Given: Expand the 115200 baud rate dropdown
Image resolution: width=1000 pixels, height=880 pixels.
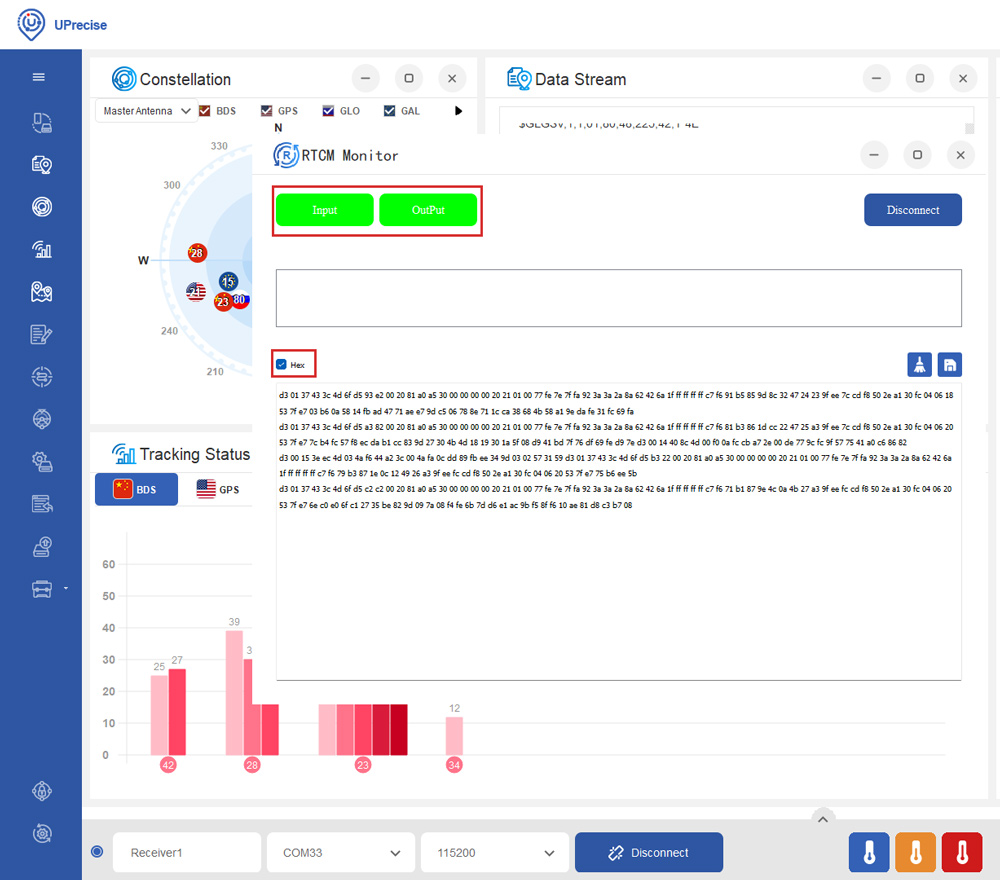Looking at the screenshot, I should (493, 853).
